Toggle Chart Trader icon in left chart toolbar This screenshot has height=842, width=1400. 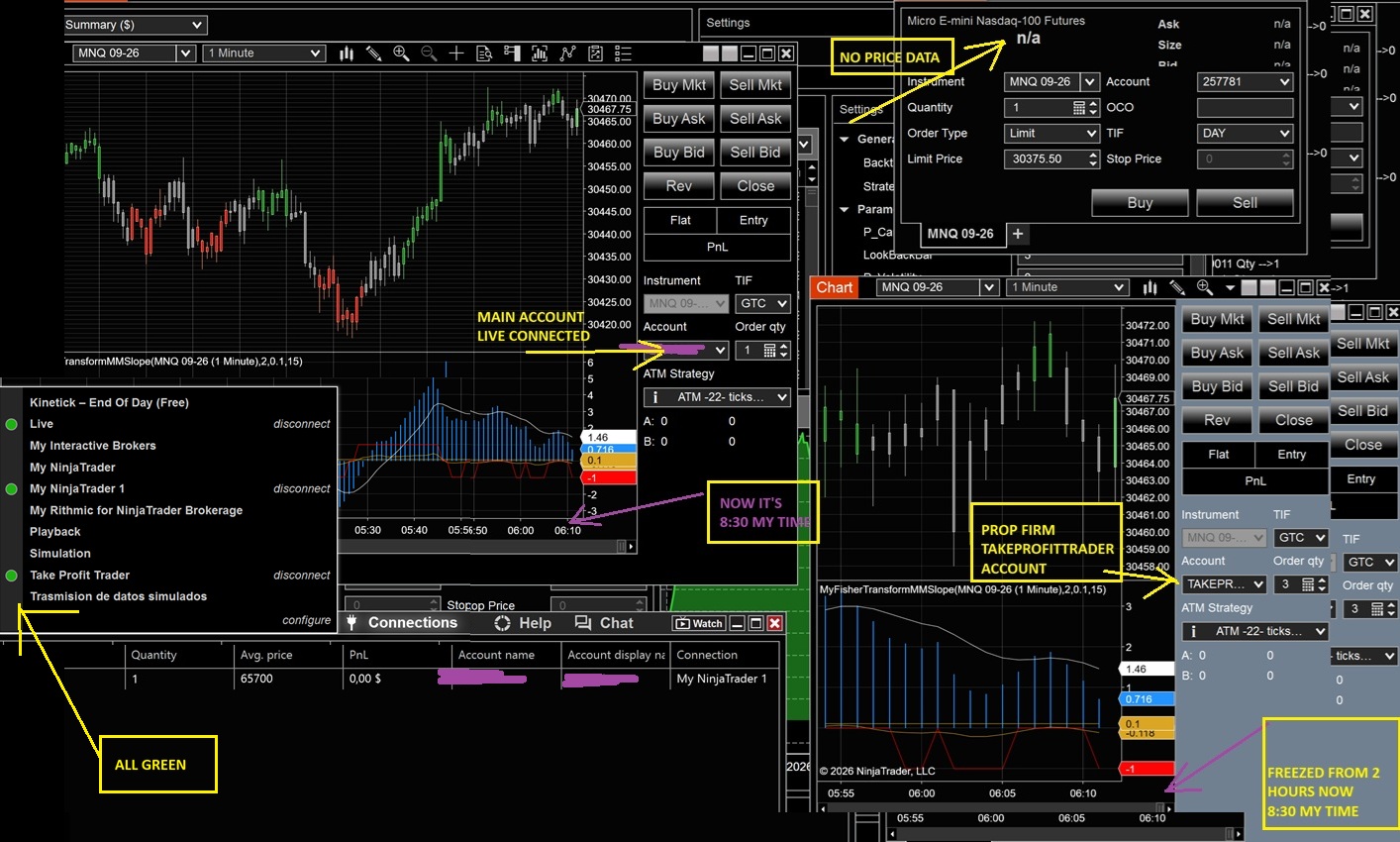pyautogui.click(x=512, y=53)
